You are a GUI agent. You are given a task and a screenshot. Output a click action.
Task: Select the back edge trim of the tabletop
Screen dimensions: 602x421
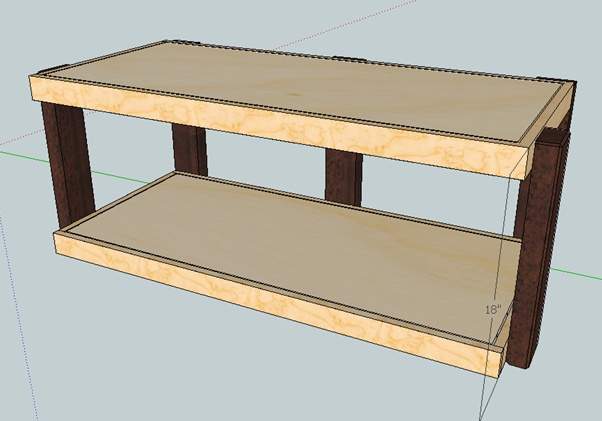click(350, 60)
